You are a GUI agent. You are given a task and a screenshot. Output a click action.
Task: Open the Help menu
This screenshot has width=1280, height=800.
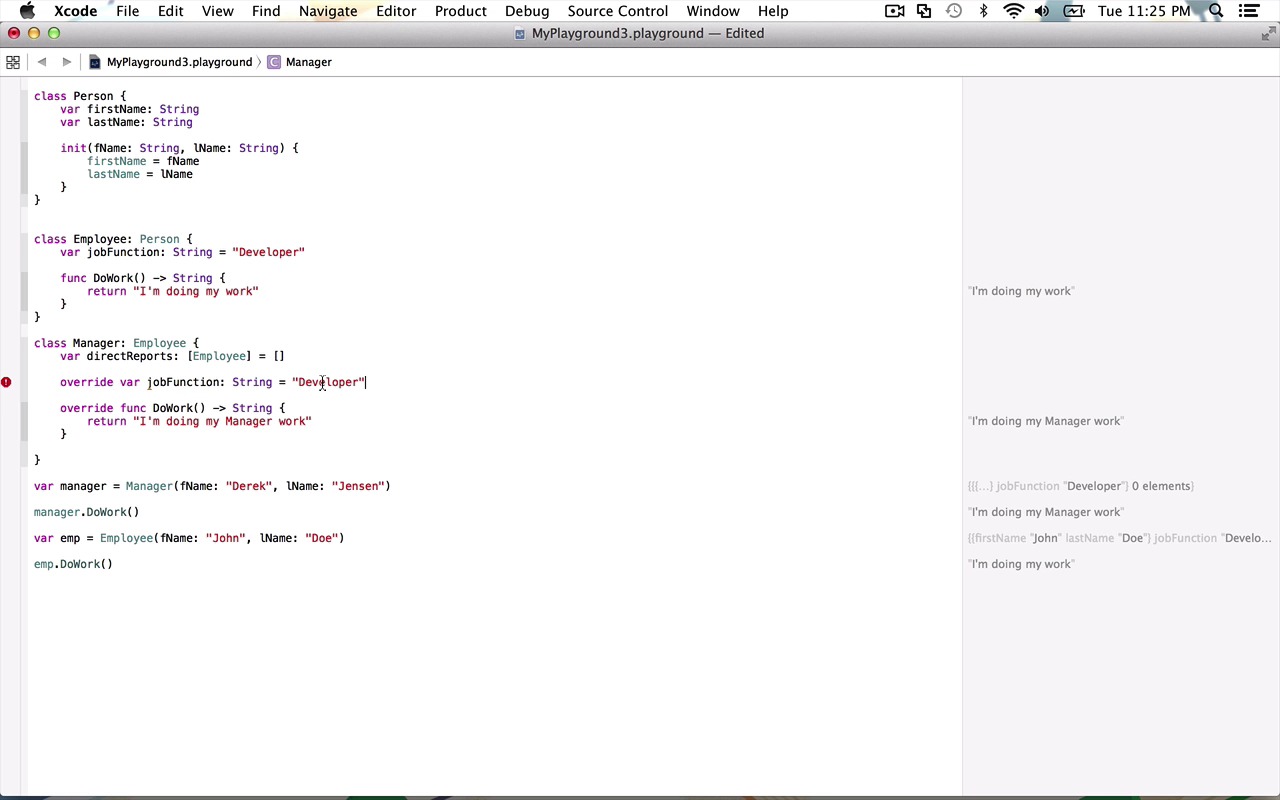point(773,11)
